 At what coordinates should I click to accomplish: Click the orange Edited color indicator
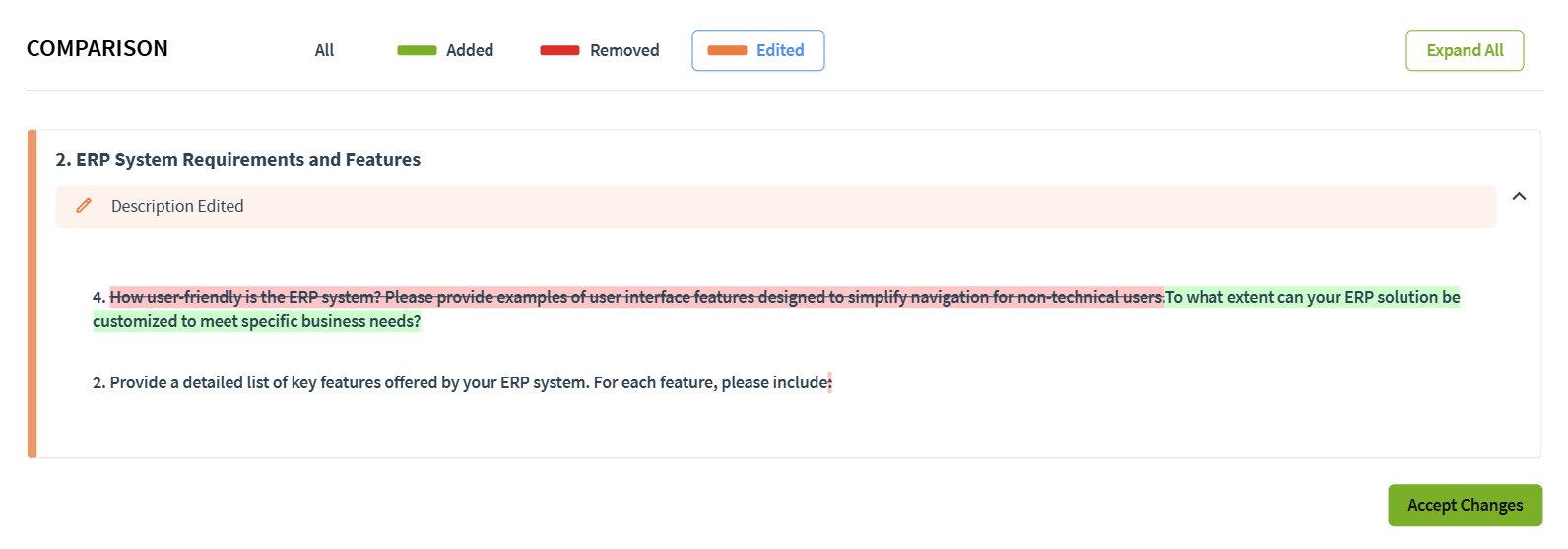(x=727, y=50)
